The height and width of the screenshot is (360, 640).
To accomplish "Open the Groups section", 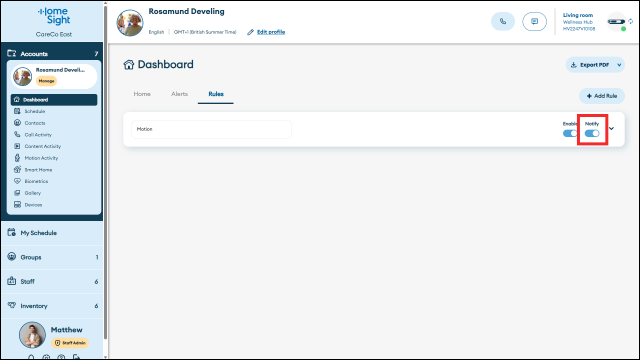I will (52, 257).
